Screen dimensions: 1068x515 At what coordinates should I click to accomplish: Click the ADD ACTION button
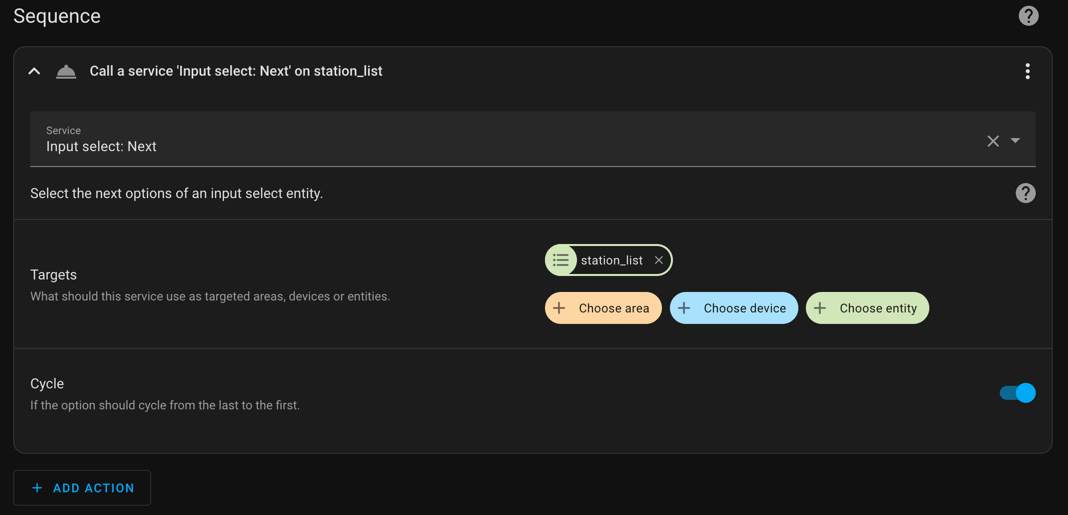click(82, 488)
